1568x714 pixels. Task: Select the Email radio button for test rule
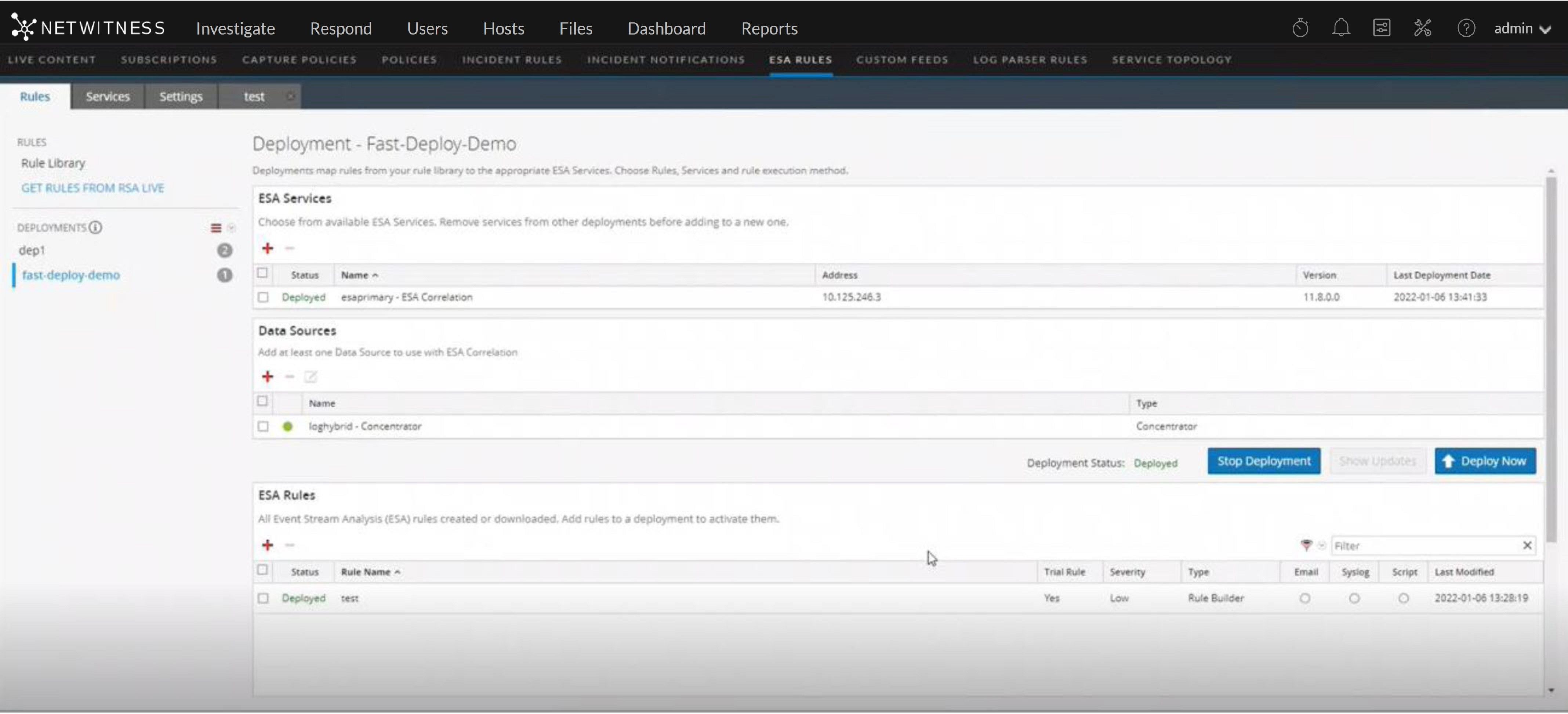[x=1304, y=599]
